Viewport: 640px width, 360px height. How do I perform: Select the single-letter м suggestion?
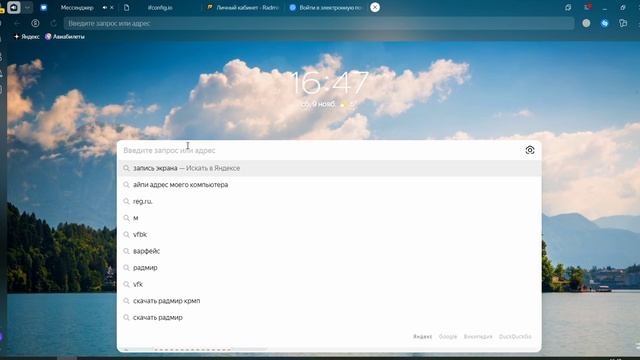click(x=329, y=218)
